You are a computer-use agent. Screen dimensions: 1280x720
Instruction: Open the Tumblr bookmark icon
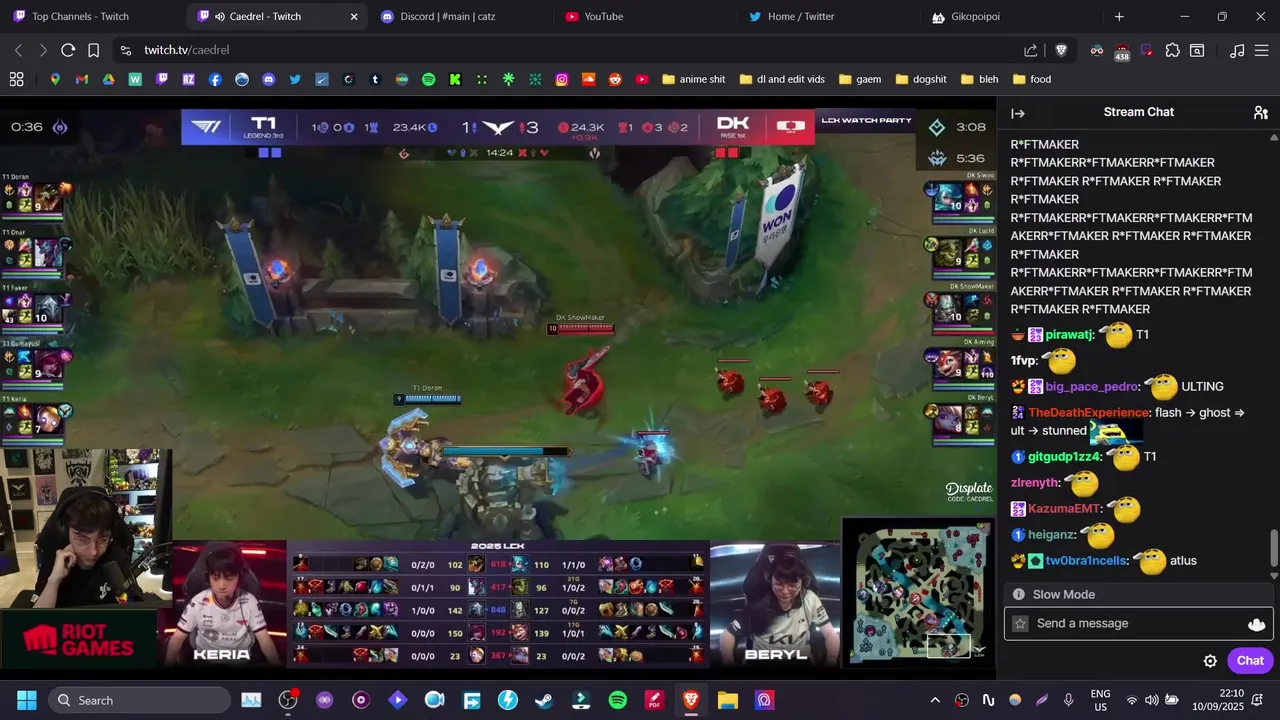coord(375,79)
